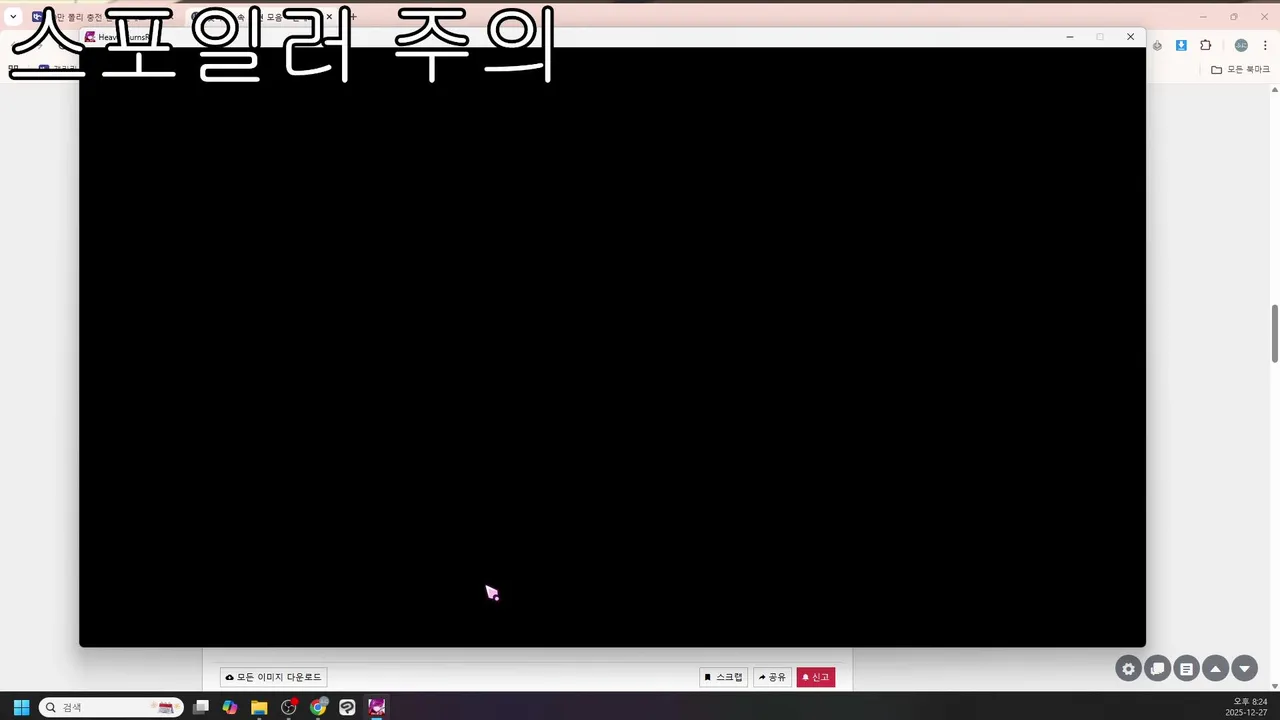
Task: Click the Chrome page vertical scrollbar thumb
Action: [x=1275, y=333]
